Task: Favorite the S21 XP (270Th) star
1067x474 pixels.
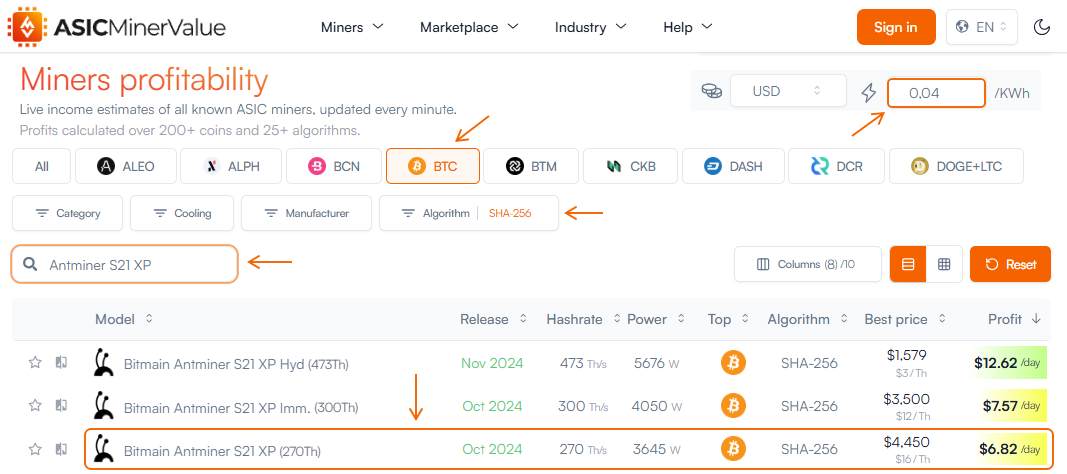Action: click(x=35, y=449)
